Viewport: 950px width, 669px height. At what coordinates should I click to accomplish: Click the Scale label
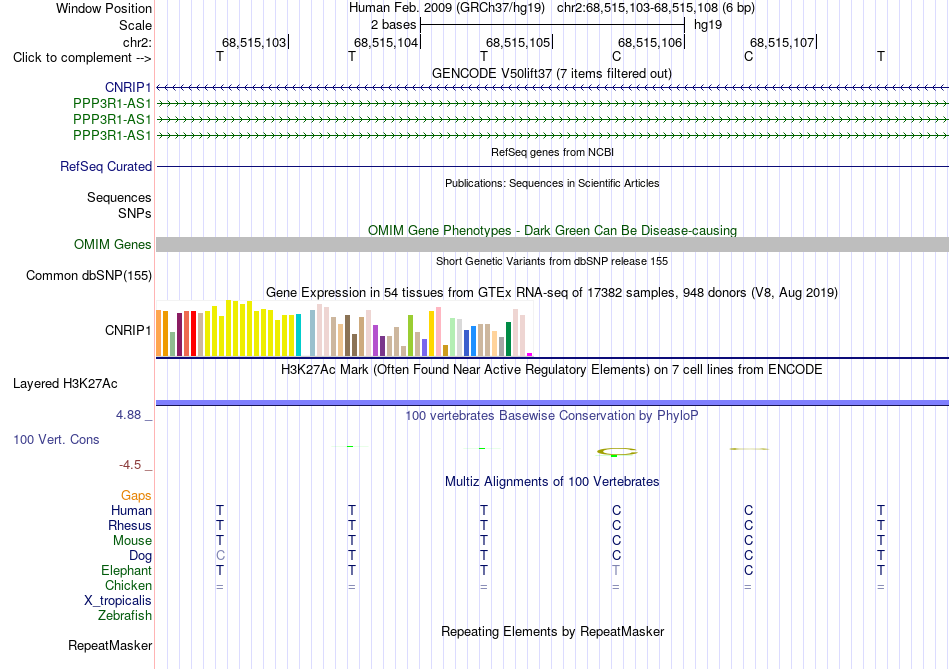click(135, 25)
